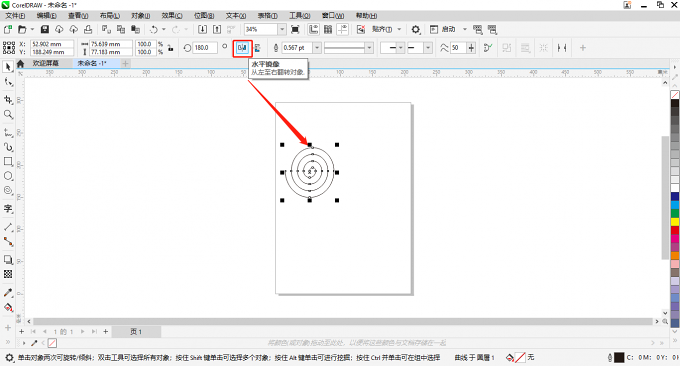Click the rotation angle field showing 180.0
The image size is (680, 366).
(x=205, y=48)
